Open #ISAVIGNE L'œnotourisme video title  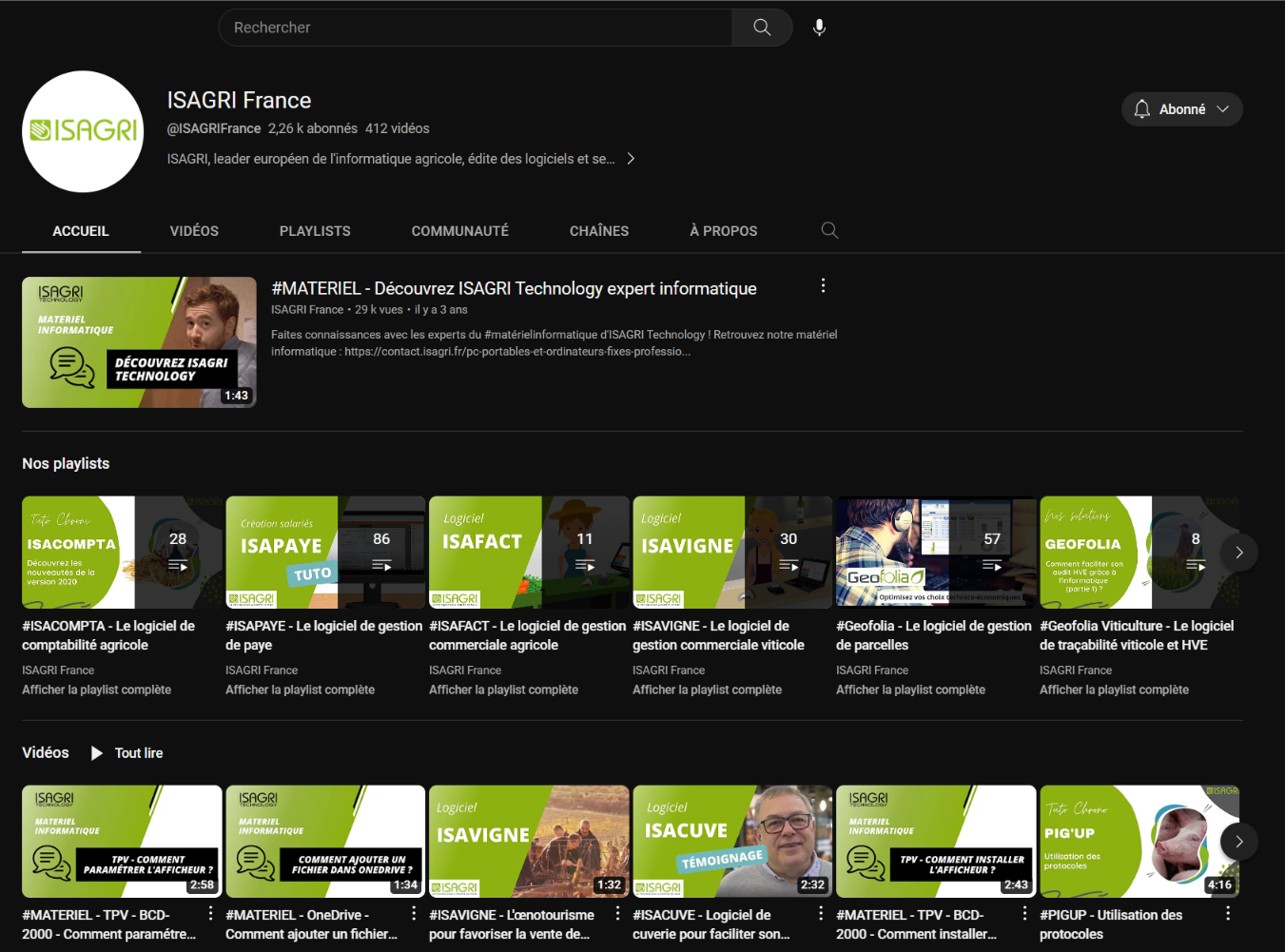(512, 924)
